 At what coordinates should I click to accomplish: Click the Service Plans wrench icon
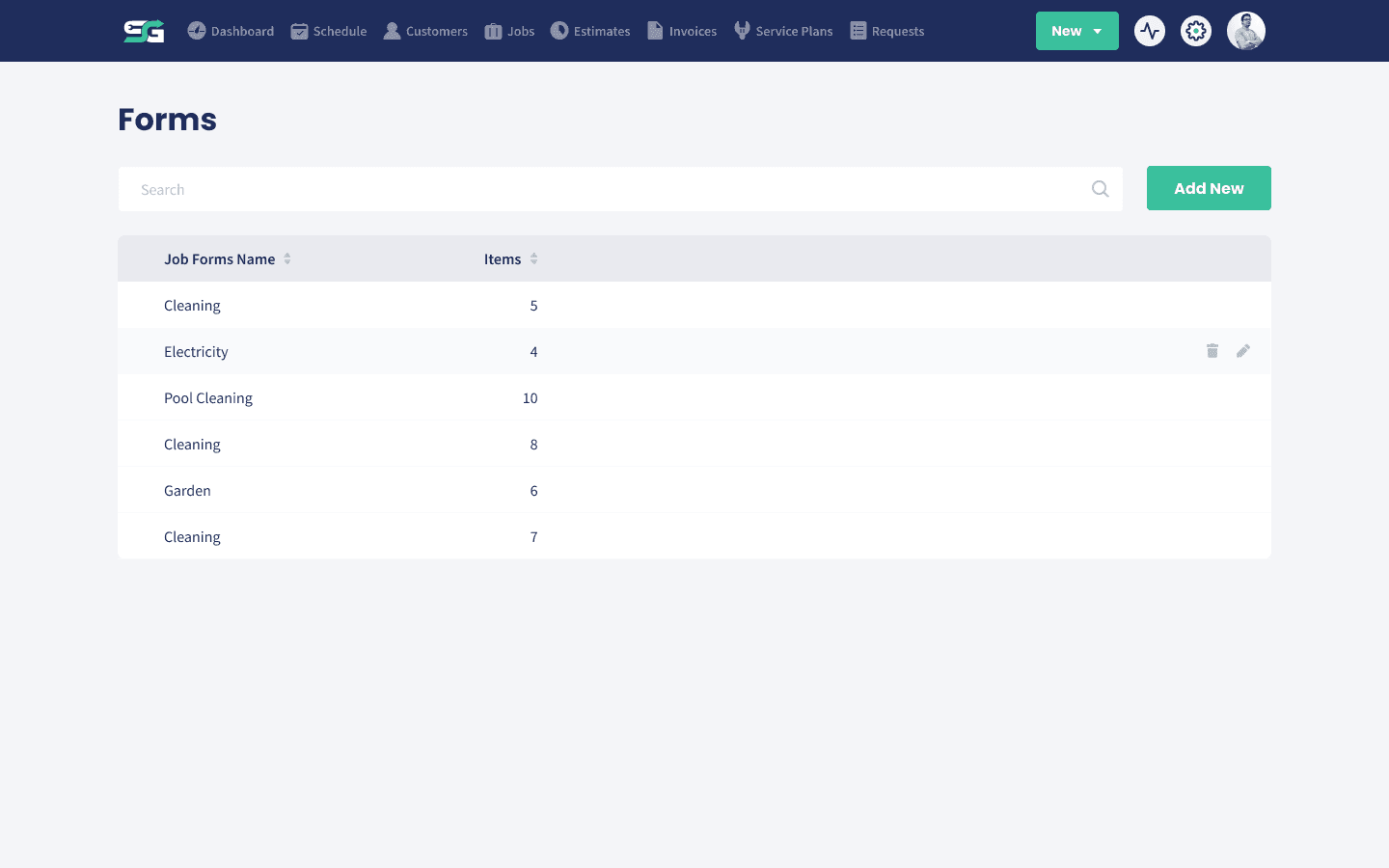742,31
